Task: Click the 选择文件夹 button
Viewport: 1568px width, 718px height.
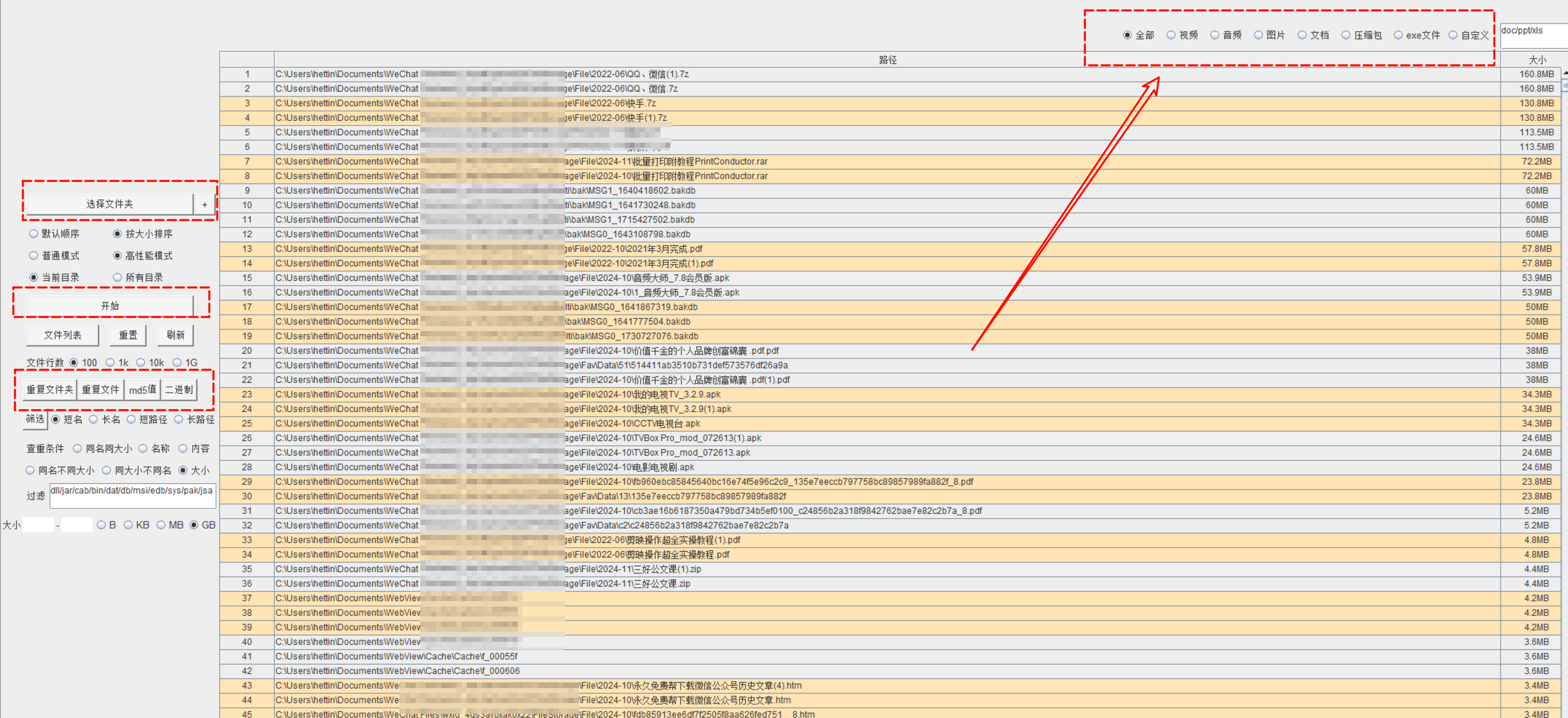Action: (x=109, y=204)
